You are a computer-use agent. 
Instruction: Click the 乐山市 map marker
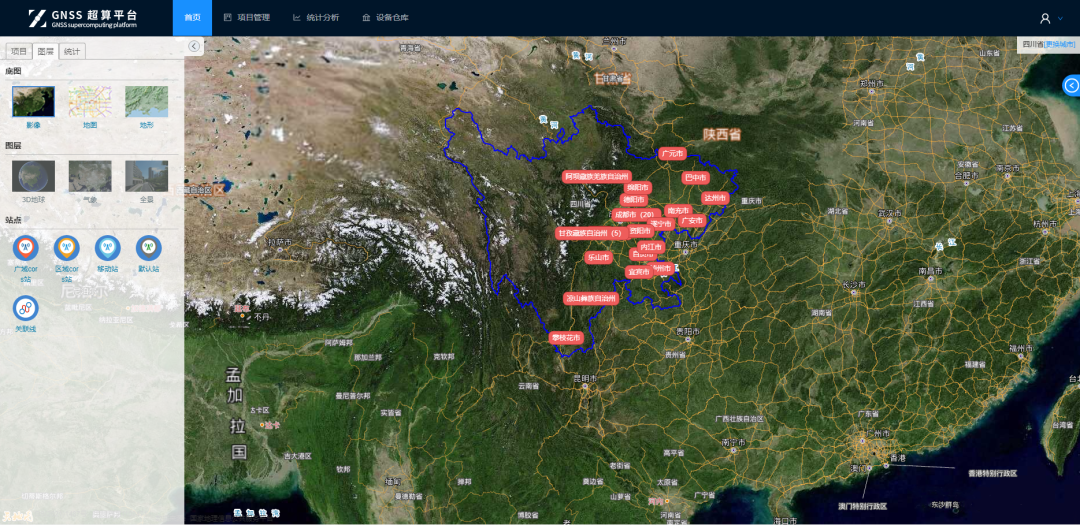(598, 258)
